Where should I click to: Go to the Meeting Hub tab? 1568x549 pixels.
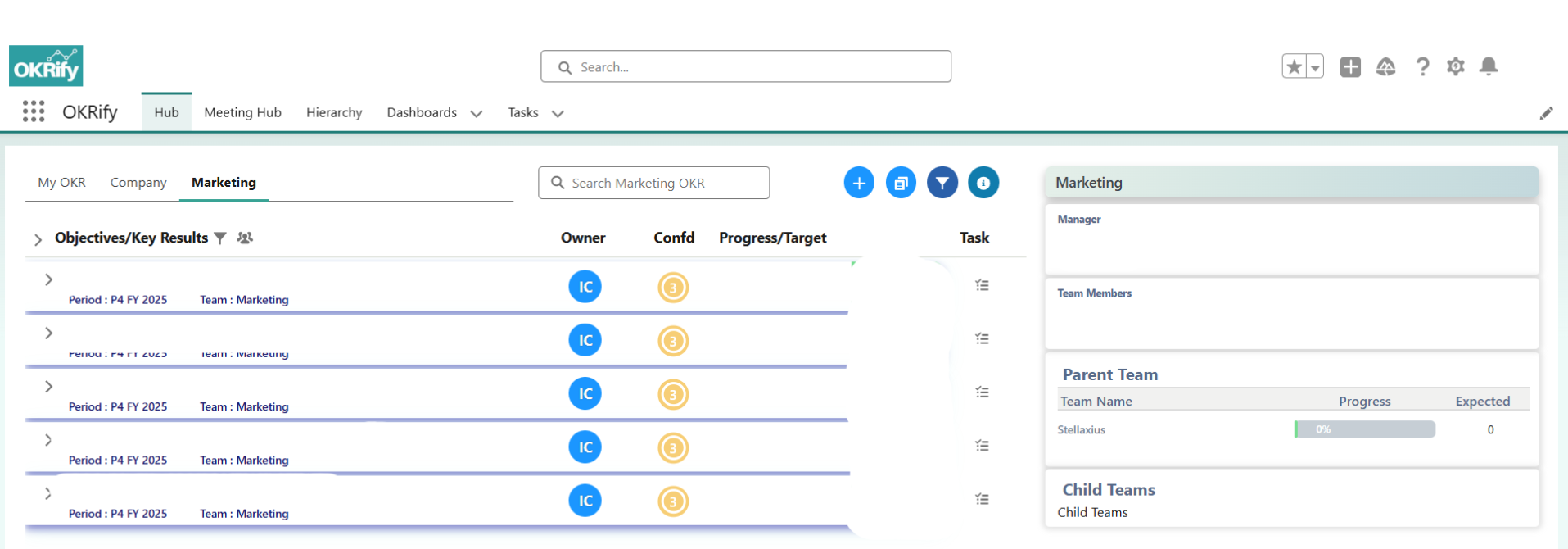(x=242, y=112)
